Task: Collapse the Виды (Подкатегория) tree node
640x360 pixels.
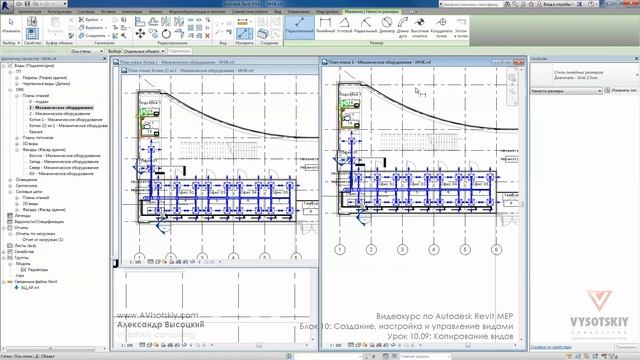Action: (4, 66)
